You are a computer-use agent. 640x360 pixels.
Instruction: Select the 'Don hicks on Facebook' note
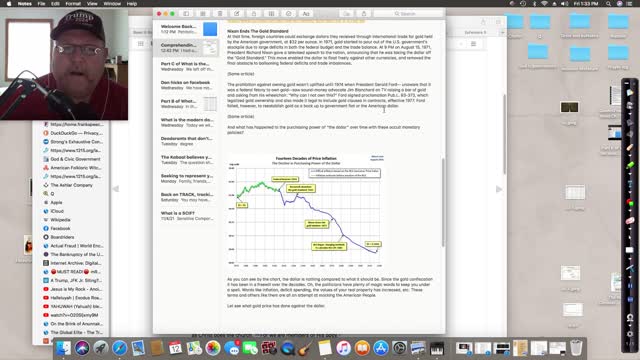(188, 85)
